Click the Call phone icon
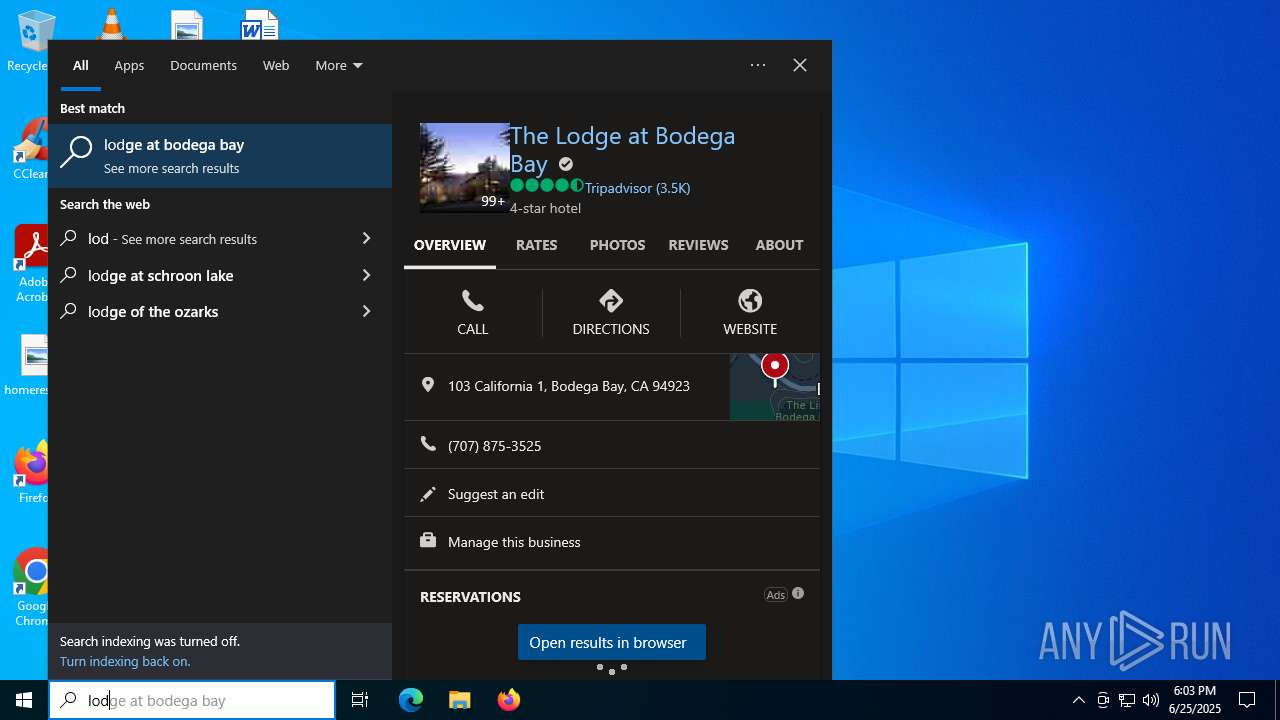 (473, 300)
